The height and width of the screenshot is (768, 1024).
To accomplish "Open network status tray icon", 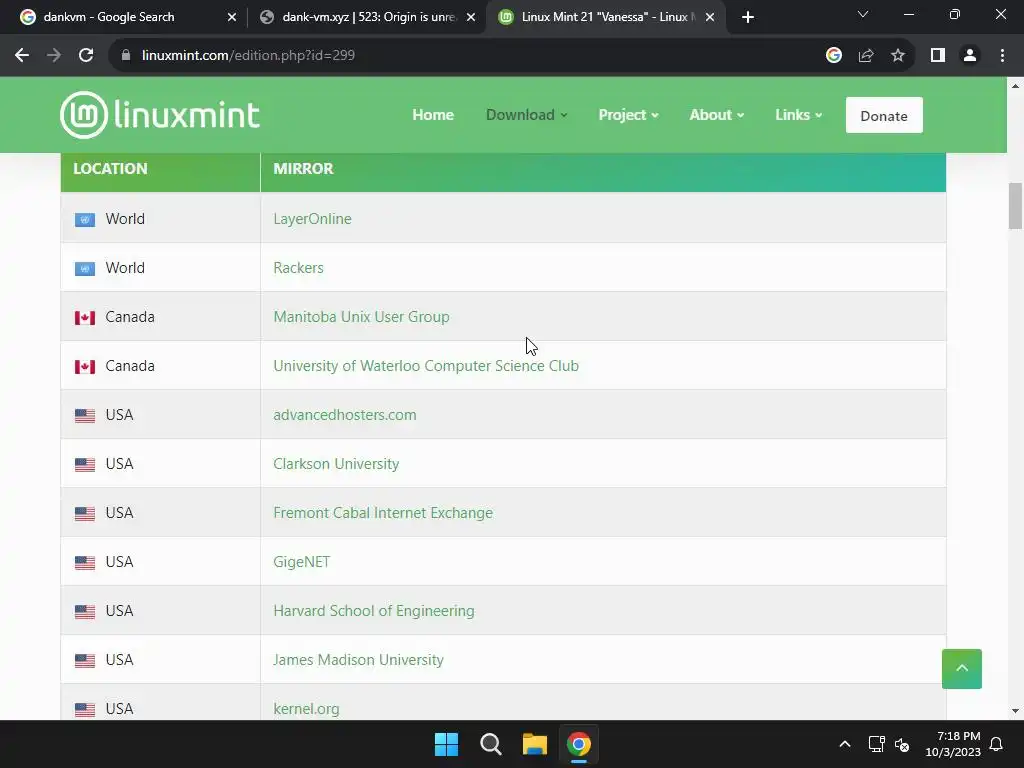I will [876, 744].
